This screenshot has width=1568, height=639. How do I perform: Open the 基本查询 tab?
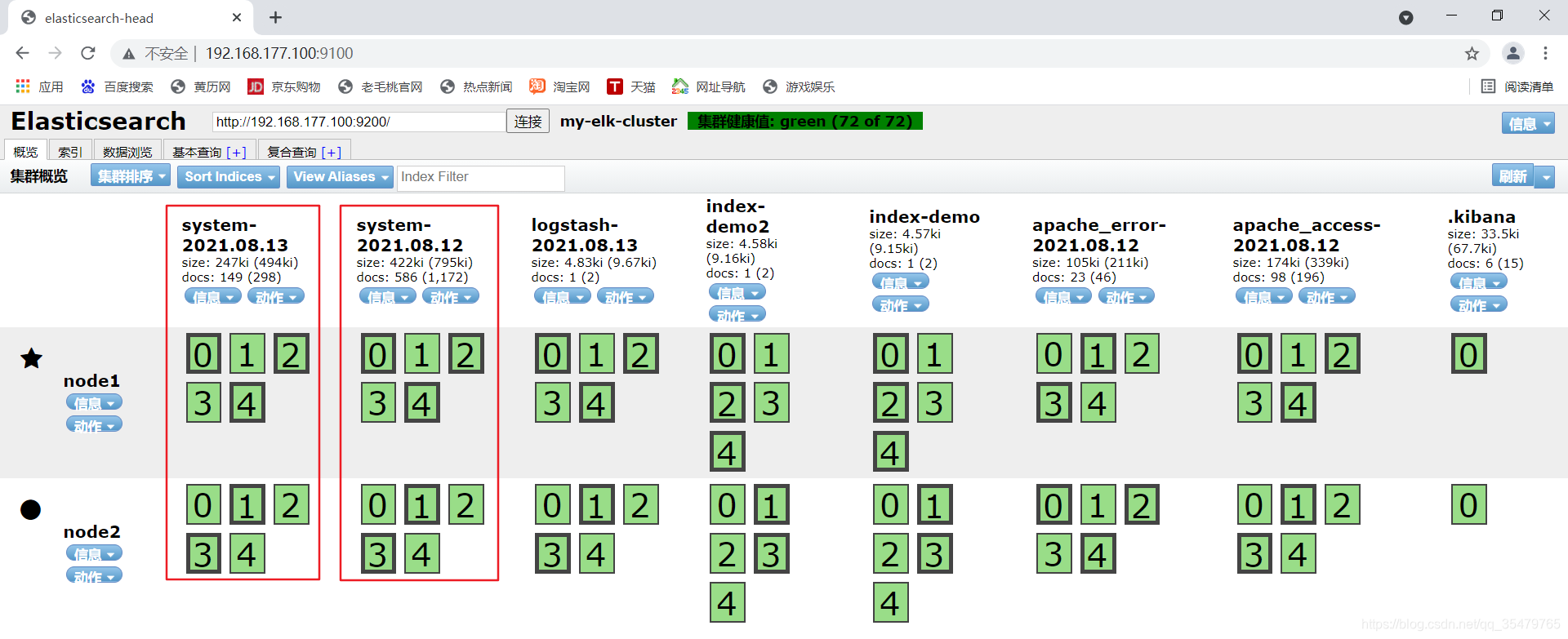tap(209, 151)
